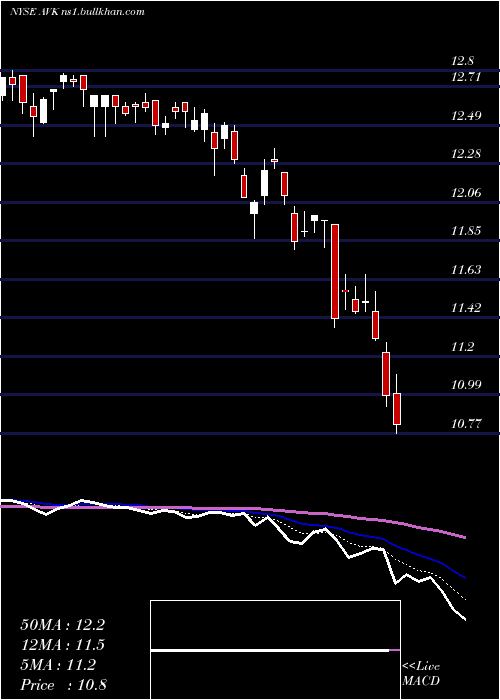The width and height of the screenshot is (500, 700).
Task: Click the 10.77 price axis label
Action: [x=466, y=424]
